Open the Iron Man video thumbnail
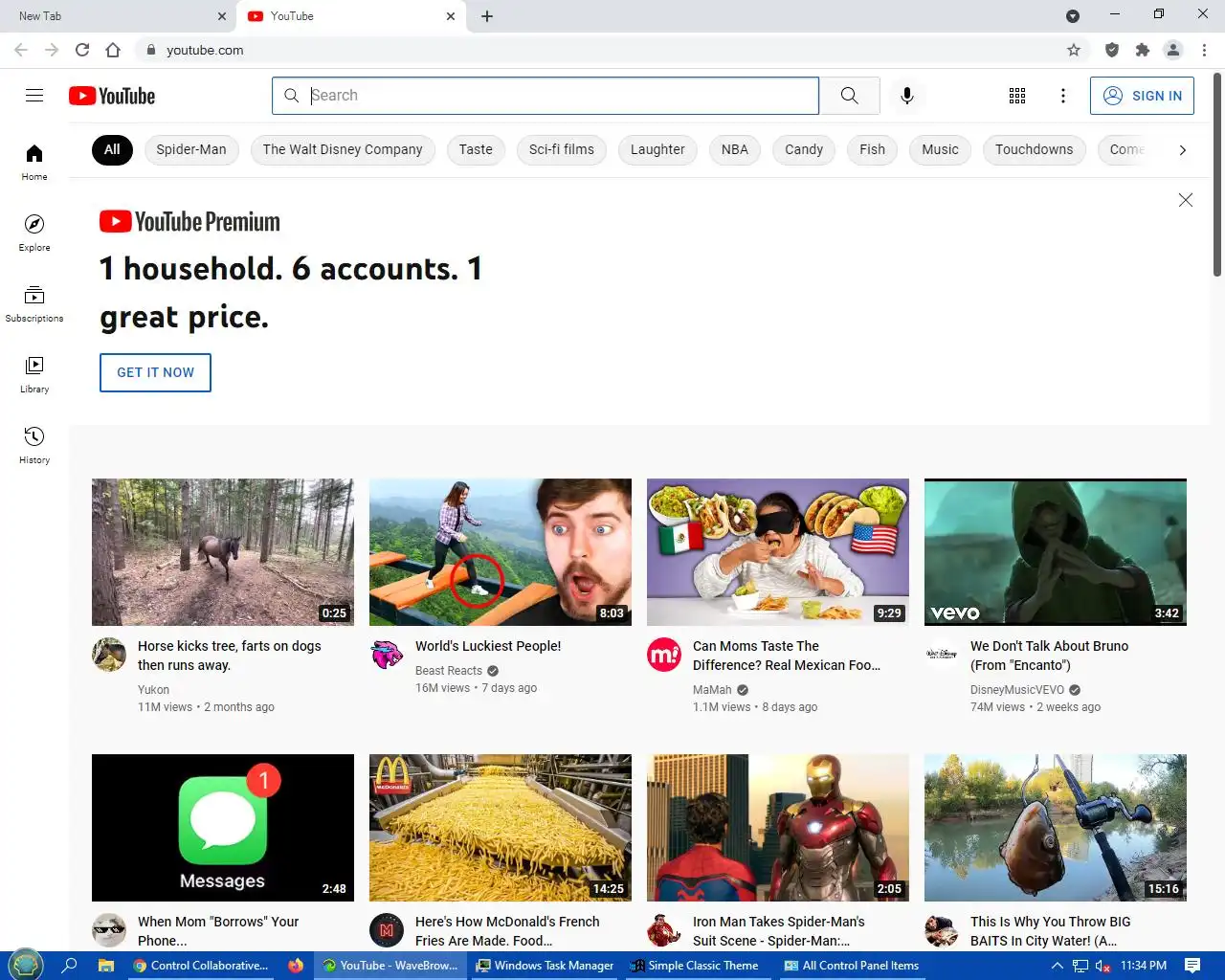 pyautogui.click(x=778, y=828)
